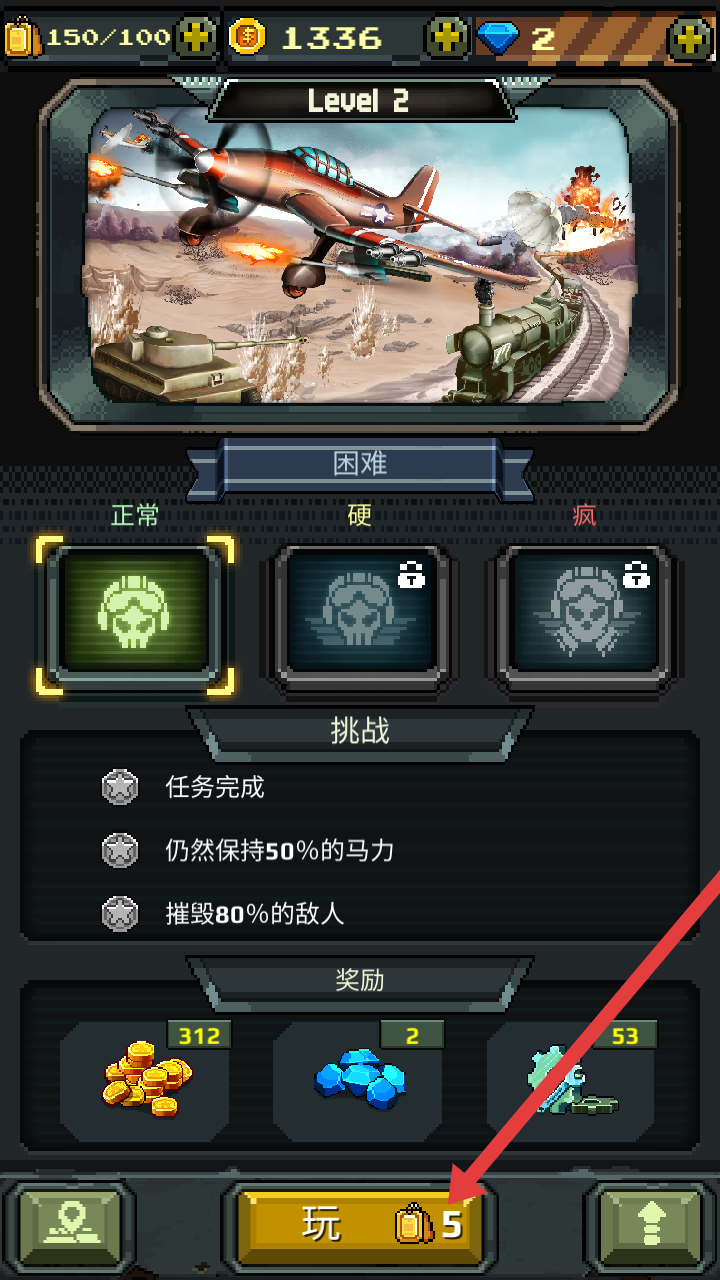
Task: Tap the blue diamond gem icon
Action: click(x=497, y=38)
